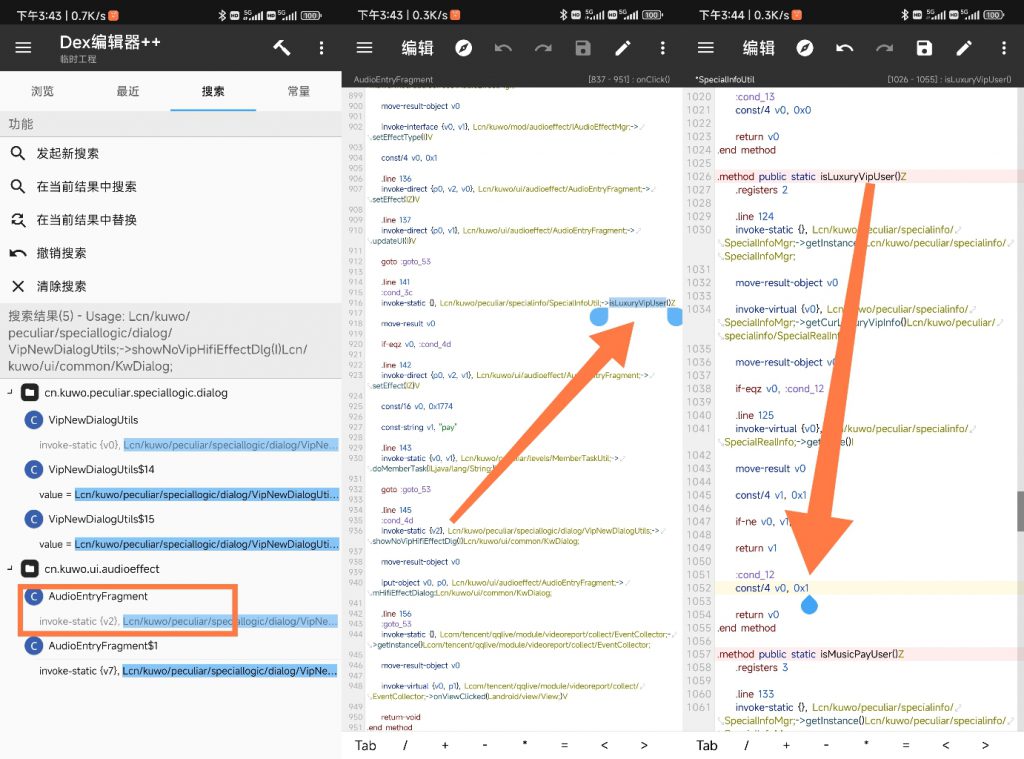Open the overflow menu in Dex编辑器++ header
This screenshot has width=1024, height=759.
click(x=321, y=48)
